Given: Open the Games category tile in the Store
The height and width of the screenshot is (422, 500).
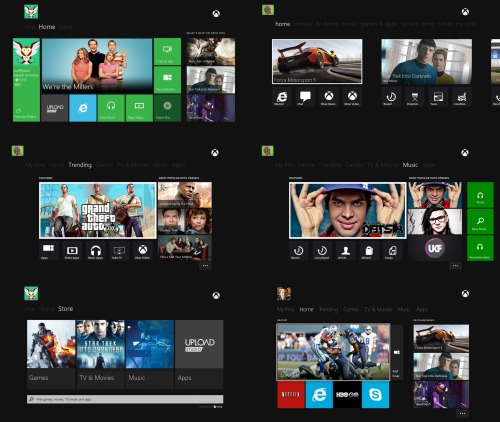Looking at the screenshot, I should point(51,354).
